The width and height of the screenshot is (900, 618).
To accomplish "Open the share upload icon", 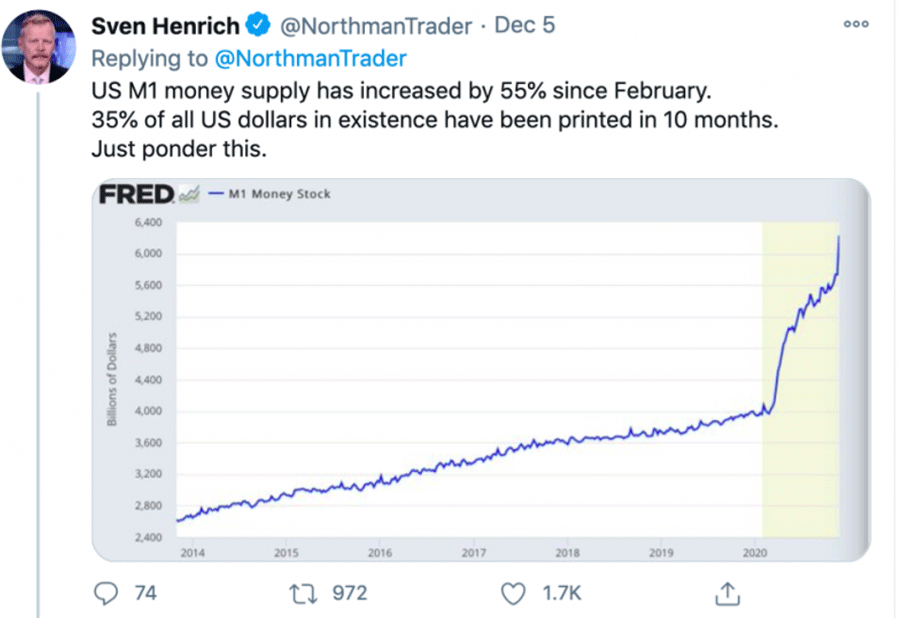I will coord(725,593).
